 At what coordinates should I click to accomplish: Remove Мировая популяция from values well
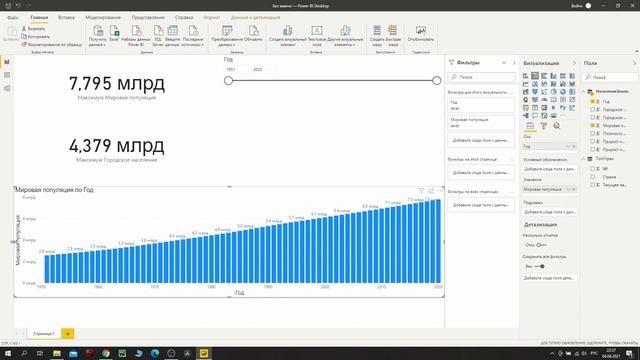[x=573, y=189]
